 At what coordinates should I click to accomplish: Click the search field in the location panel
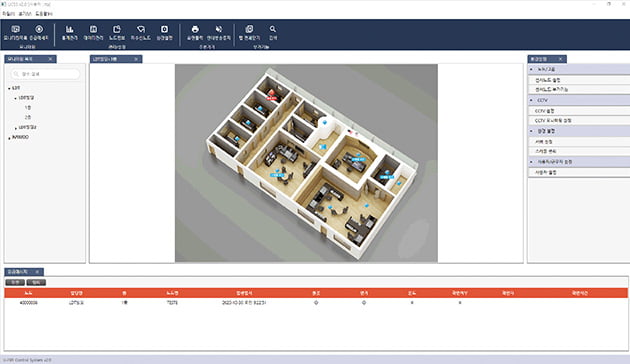coord(45,74)
